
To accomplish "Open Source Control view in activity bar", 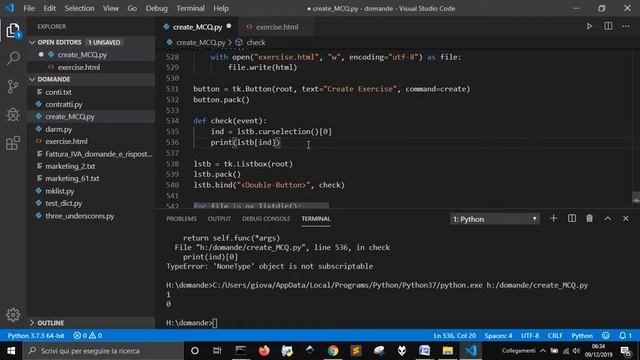I will pyautogui.click(x=13, y=86).
